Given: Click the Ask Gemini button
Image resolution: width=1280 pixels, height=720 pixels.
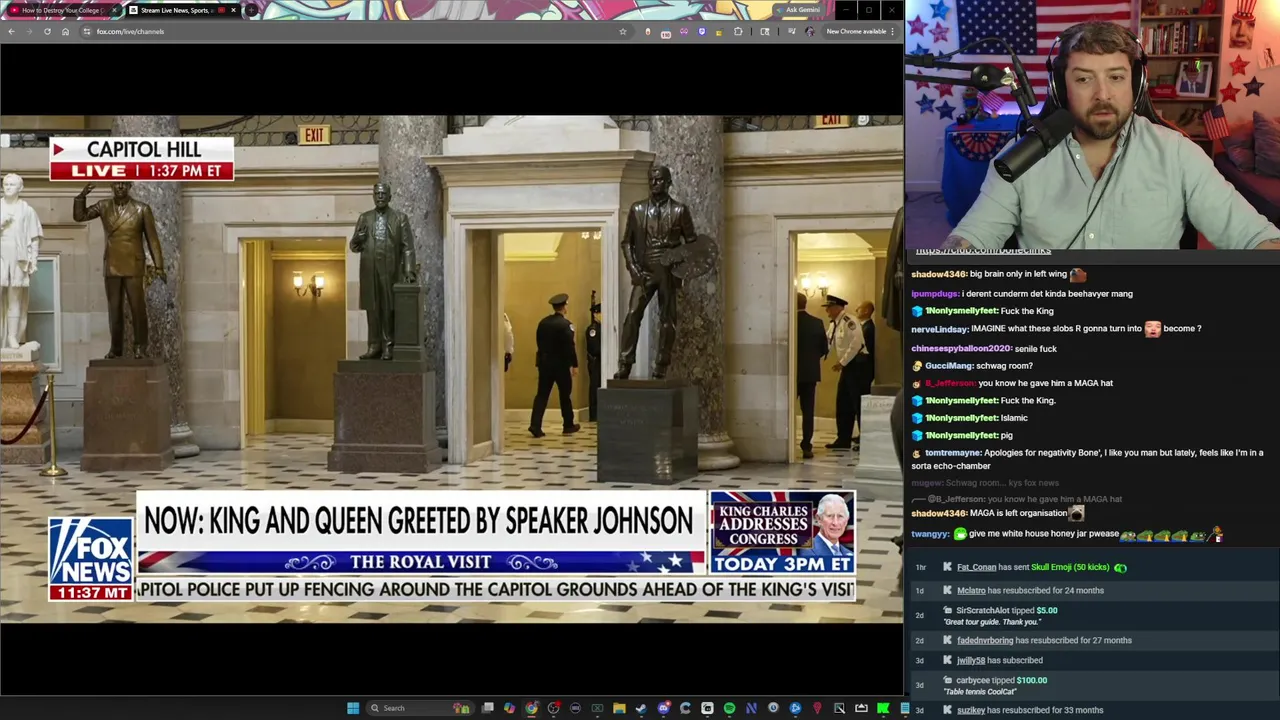Looking at the screenshot, I should [797, 10].
